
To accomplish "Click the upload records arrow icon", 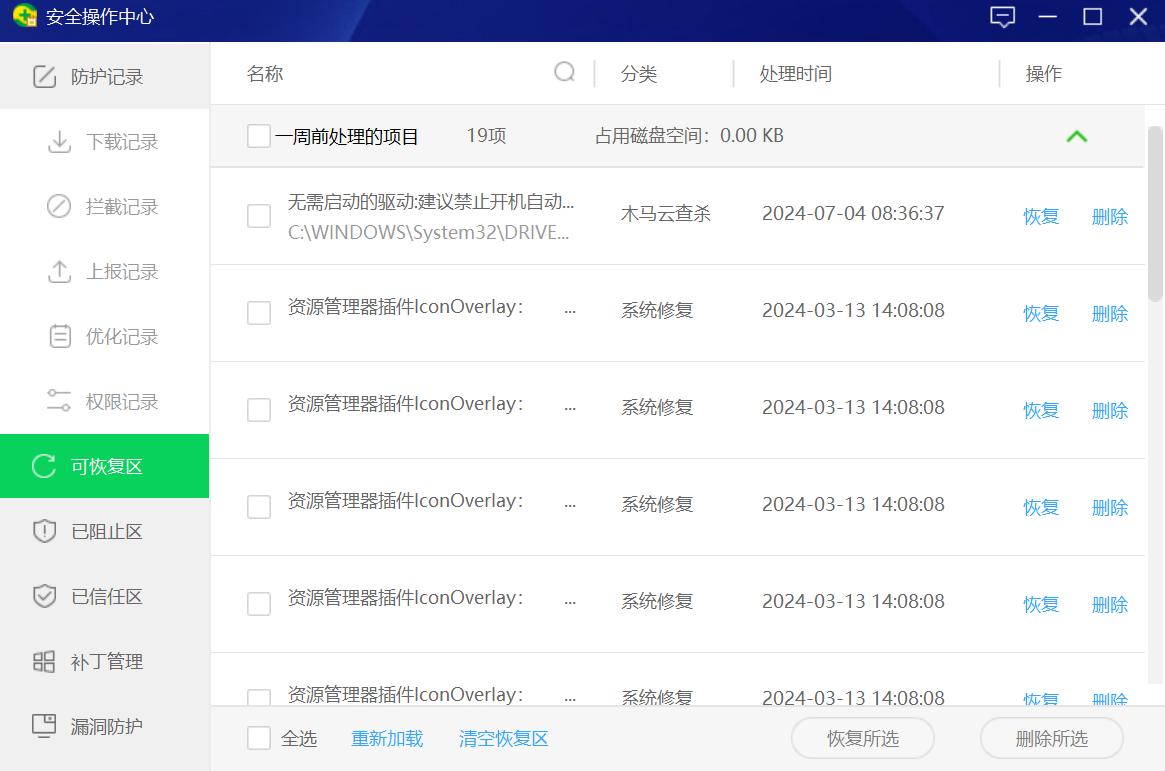I will tap(59, 272).
